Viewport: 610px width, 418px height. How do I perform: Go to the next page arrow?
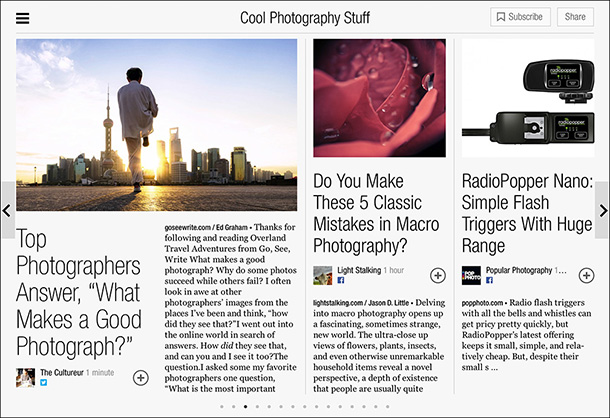pos(603,210)
